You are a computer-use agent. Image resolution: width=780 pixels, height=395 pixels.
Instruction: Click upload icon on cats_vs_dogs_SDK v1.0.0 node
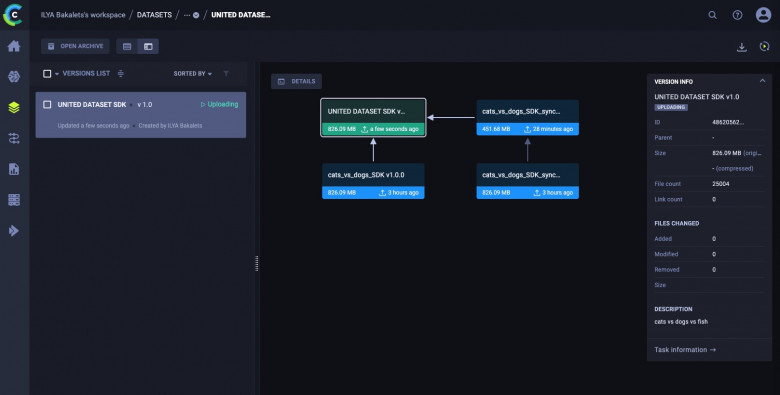[383, 193]
